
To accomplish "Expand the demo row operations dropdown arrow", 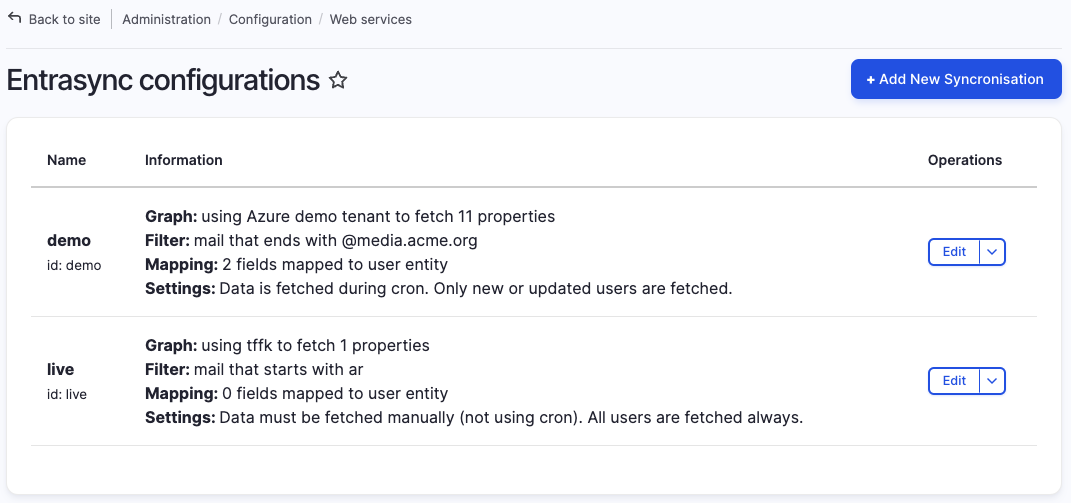I will 991,252.
